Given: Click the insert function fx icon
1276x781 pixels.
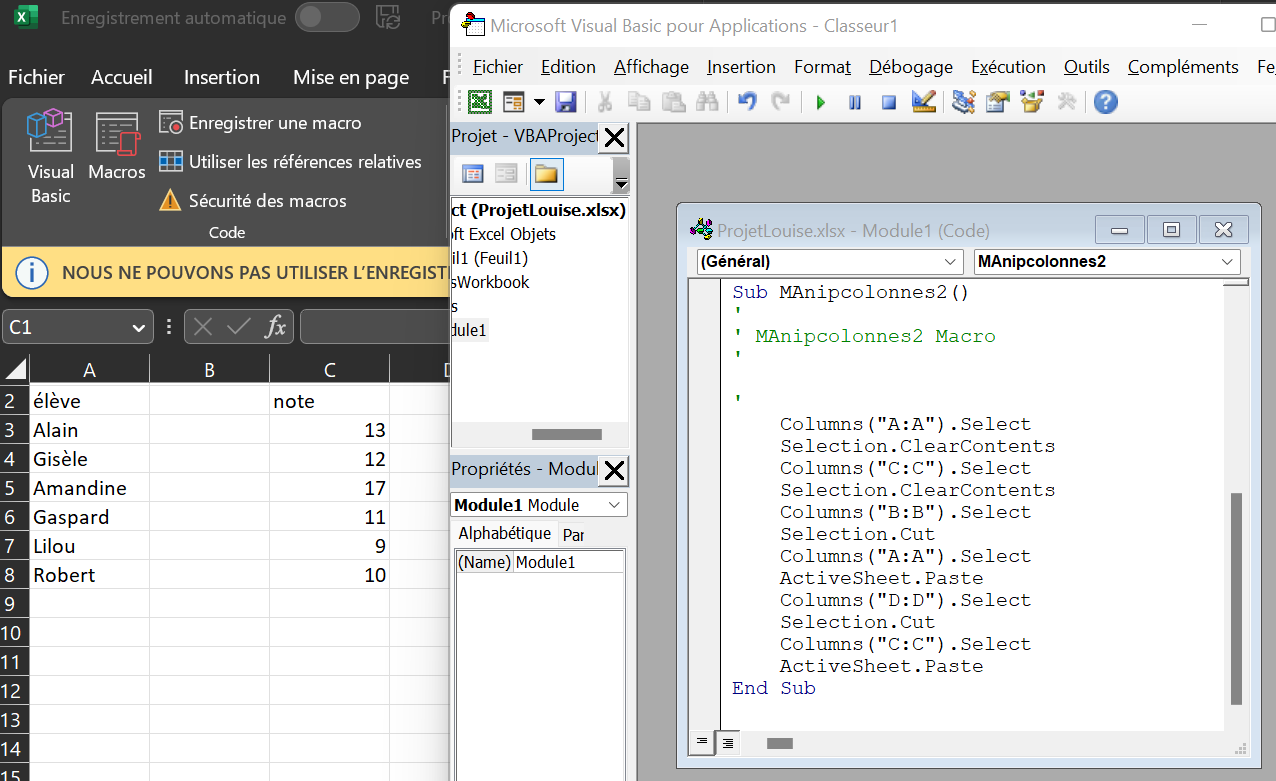Looking at the screenshot, I should tap(275, 327).
